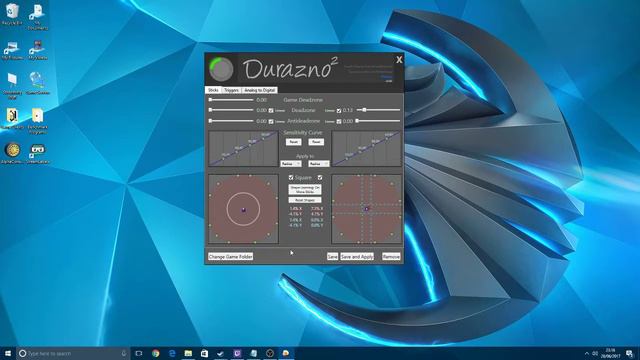Click the Remove button
640x360 pixels.
point(391,256)
